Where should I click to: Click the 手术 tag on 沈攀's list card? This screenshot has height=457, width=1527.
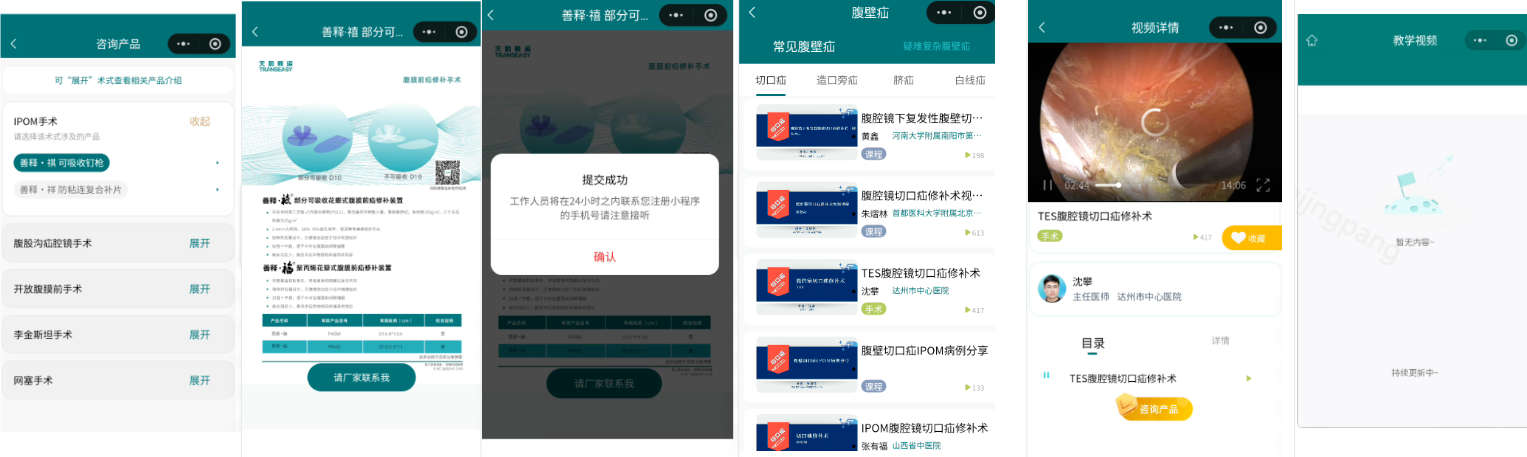click(874, 310)
